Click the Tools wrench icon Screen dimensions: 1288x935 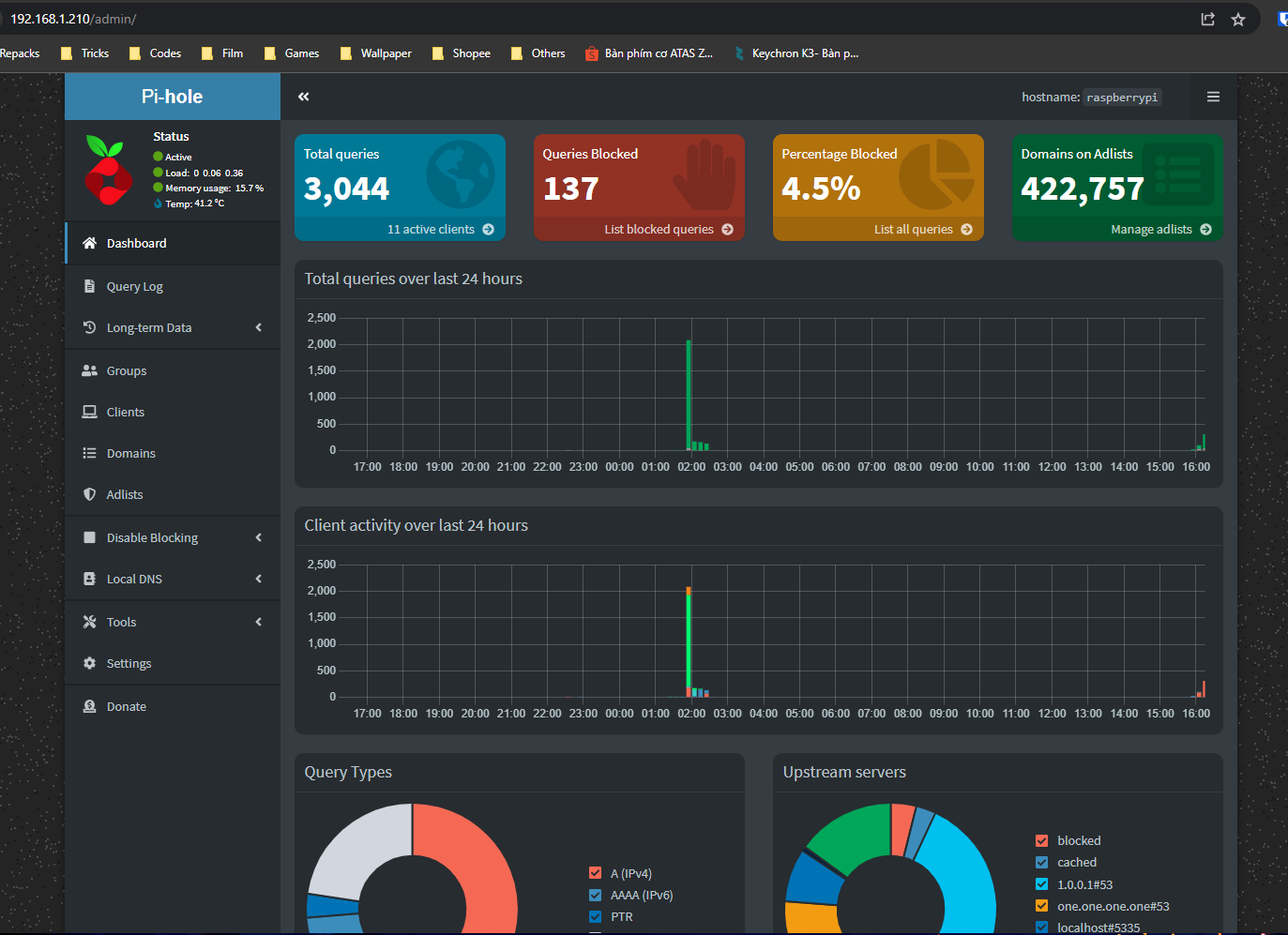tap(89, 622)
